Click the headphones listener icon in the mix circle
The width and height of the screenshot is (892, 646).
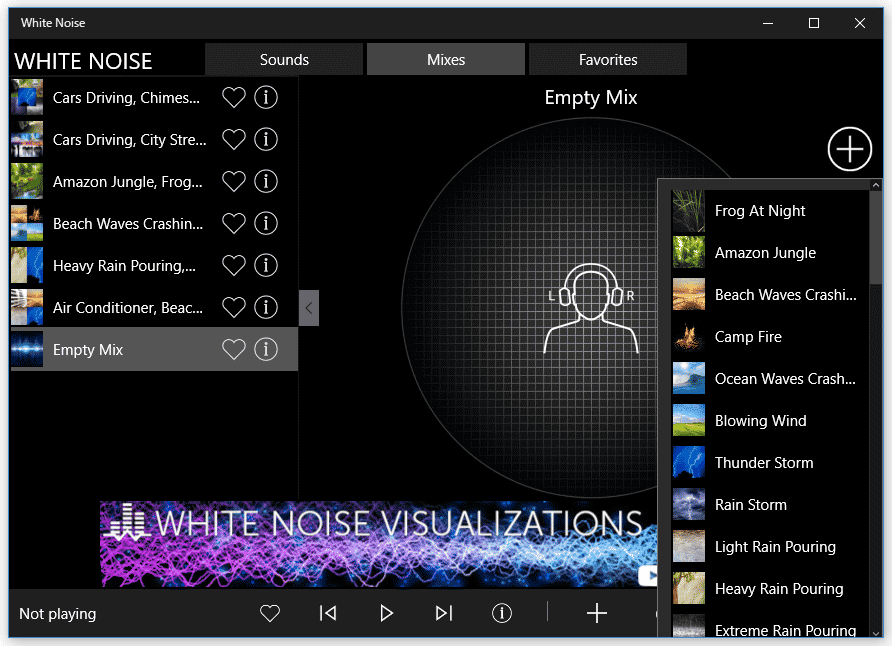tap(591, 309)
